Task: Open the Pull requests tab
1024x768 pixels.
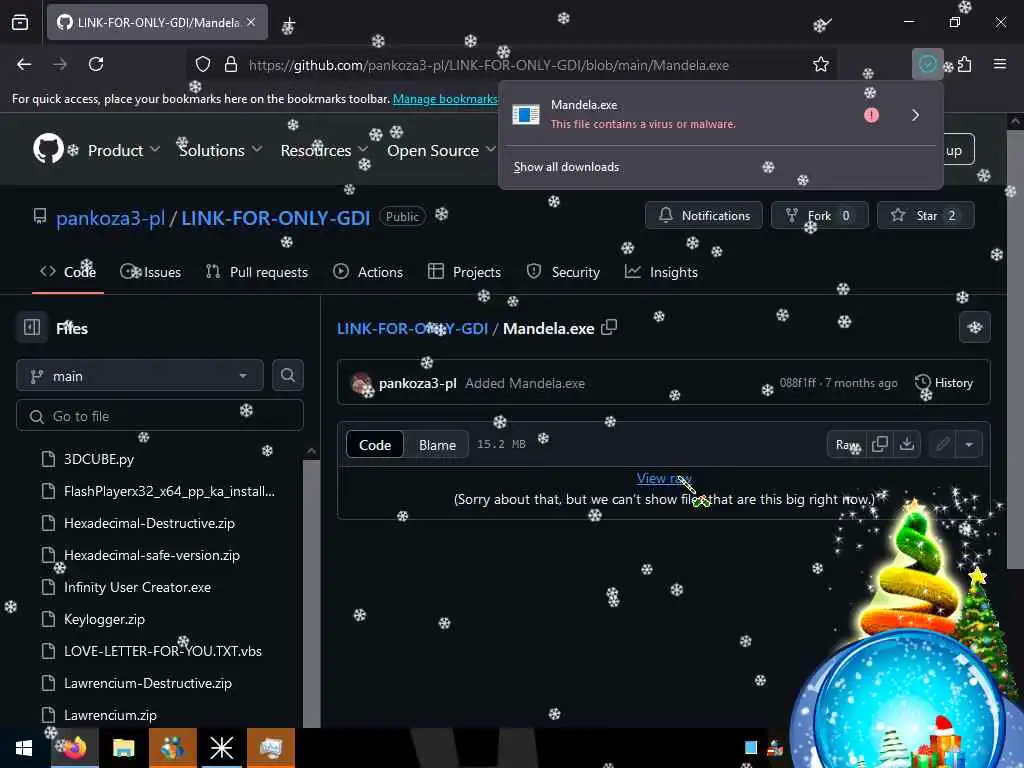Action: click(x=257, y=272)
